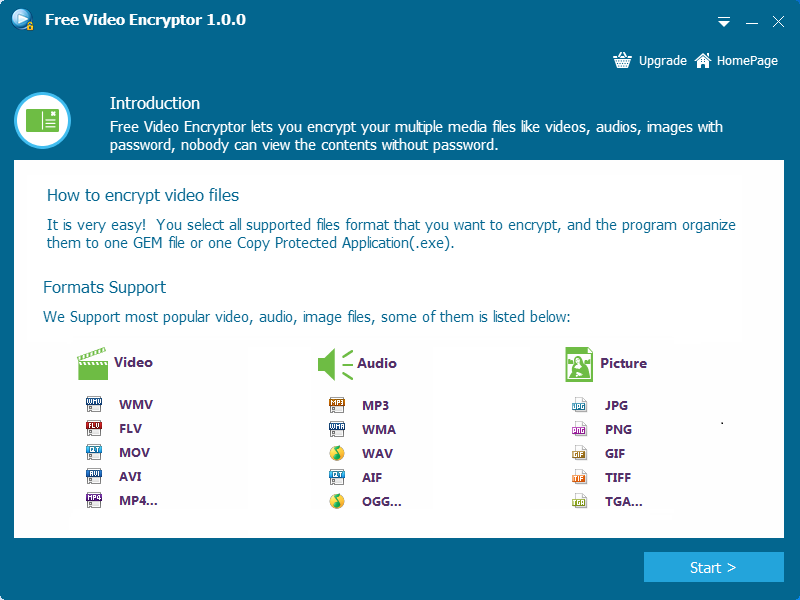This screenshot has height=600, width=800.
Task: Select the MP3 audio format icon
Action: 338,405
